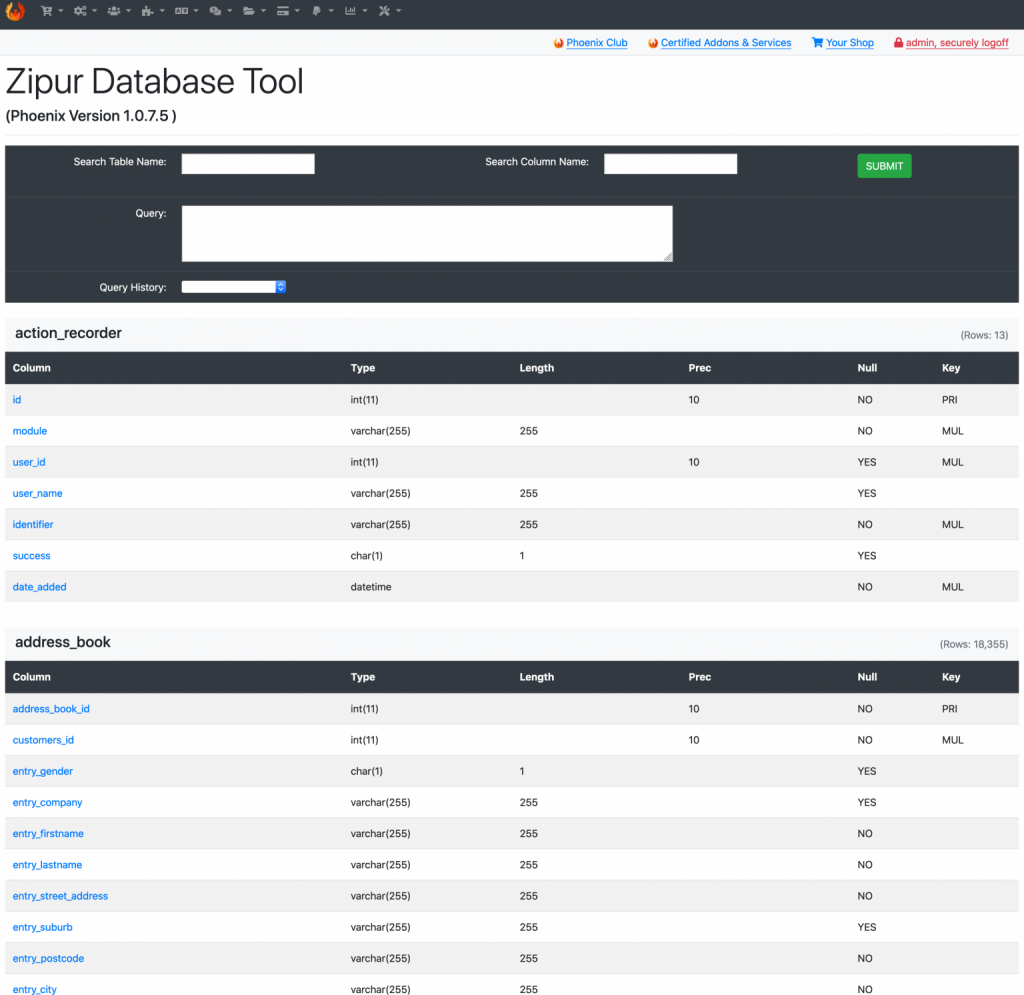
Task: Go to Your Shop link
Action: [x=849, y=42]
